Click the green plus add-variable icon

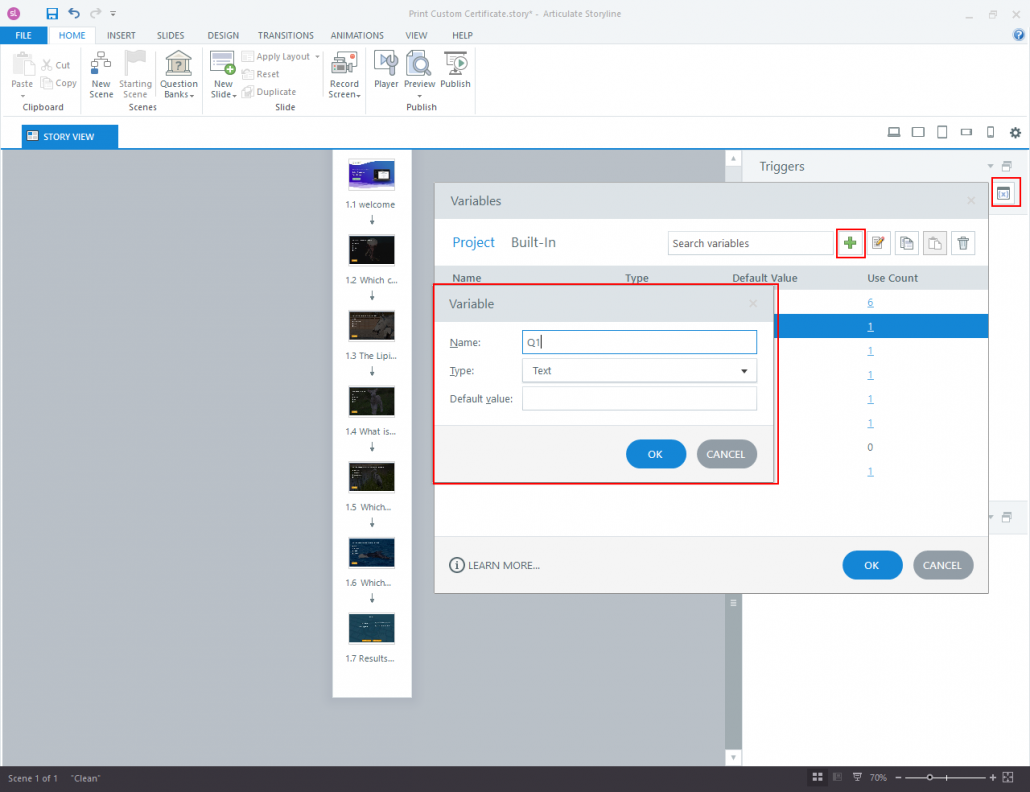850,243
